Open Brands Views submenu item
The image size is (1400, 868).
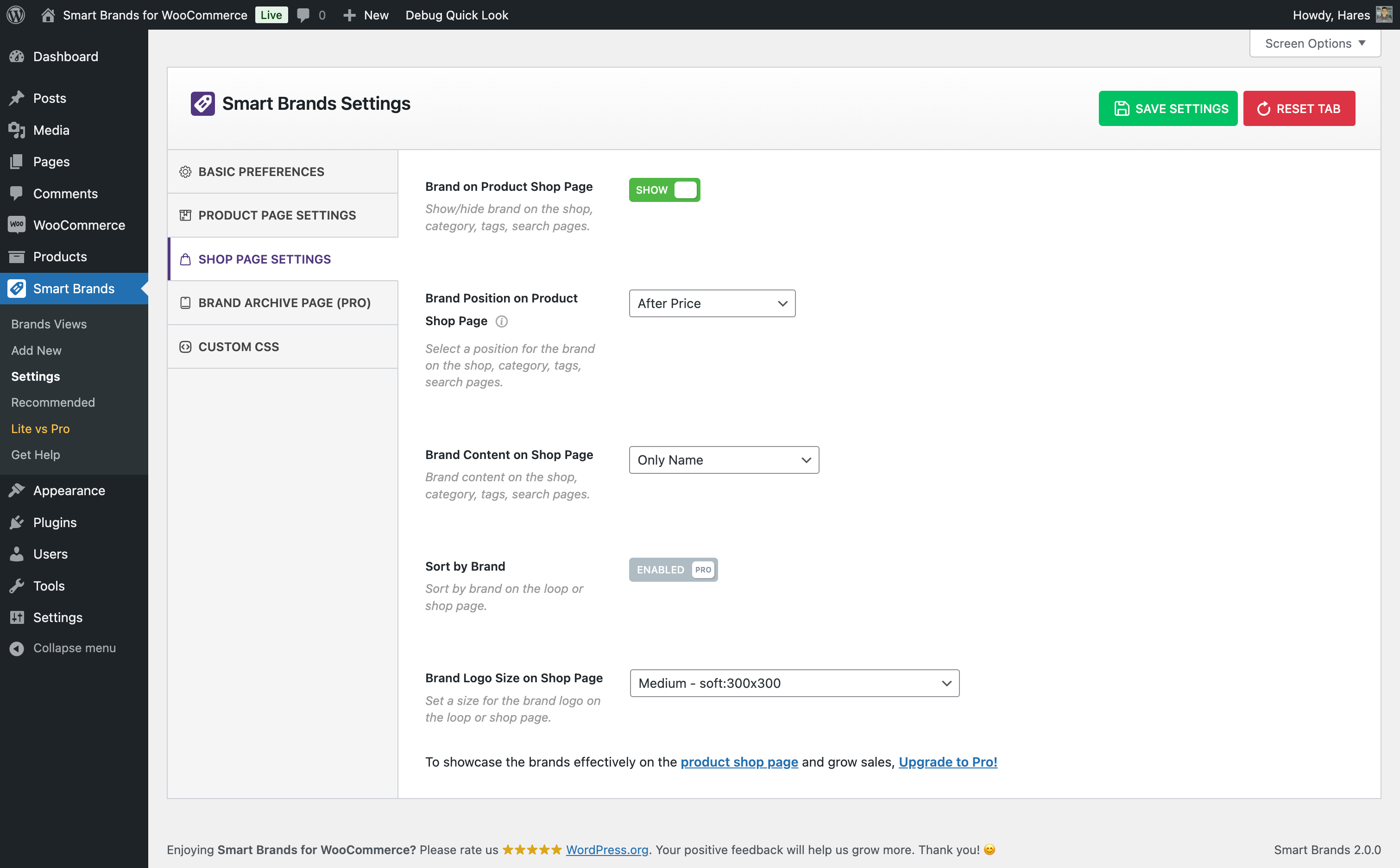click(x=49, y=324)
